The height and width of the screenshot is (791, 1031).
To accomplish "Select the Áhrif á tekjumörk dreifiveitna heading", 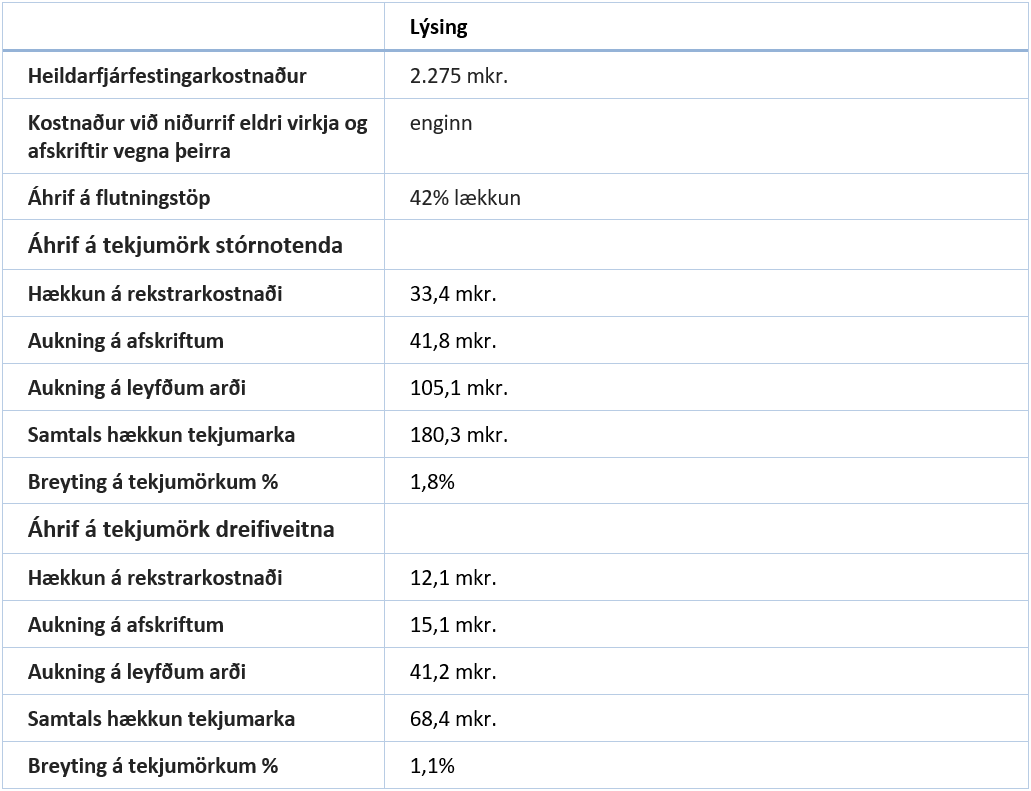I will pyautogui.click(x=181, y=529).
